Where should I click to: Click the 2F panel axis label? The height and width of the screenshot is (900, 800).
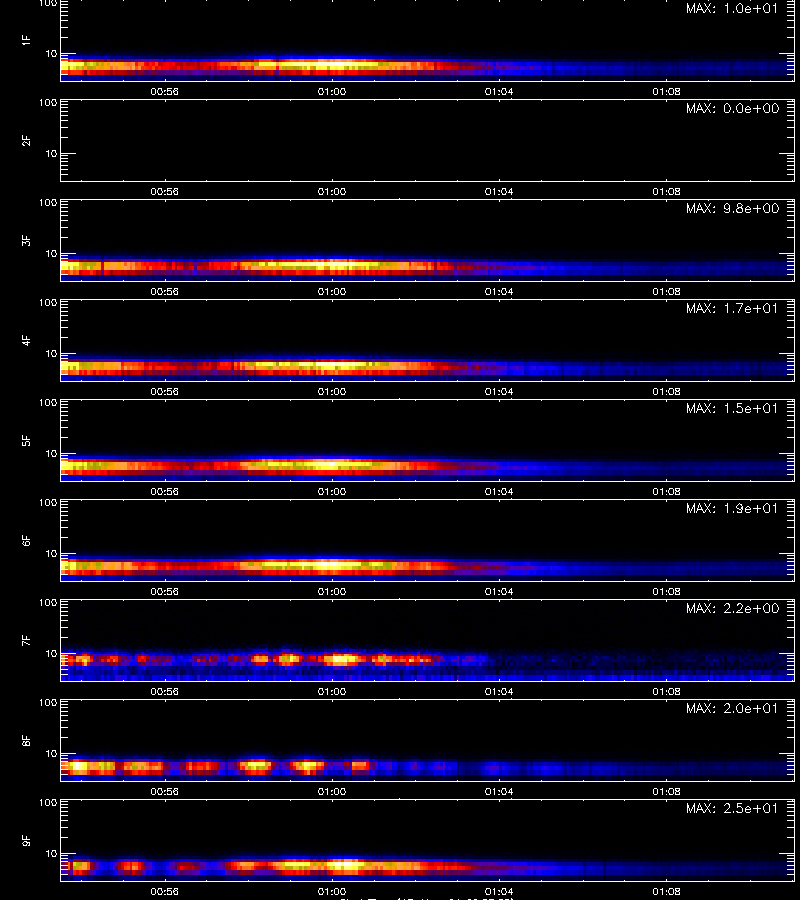click(x=26, y=140)
